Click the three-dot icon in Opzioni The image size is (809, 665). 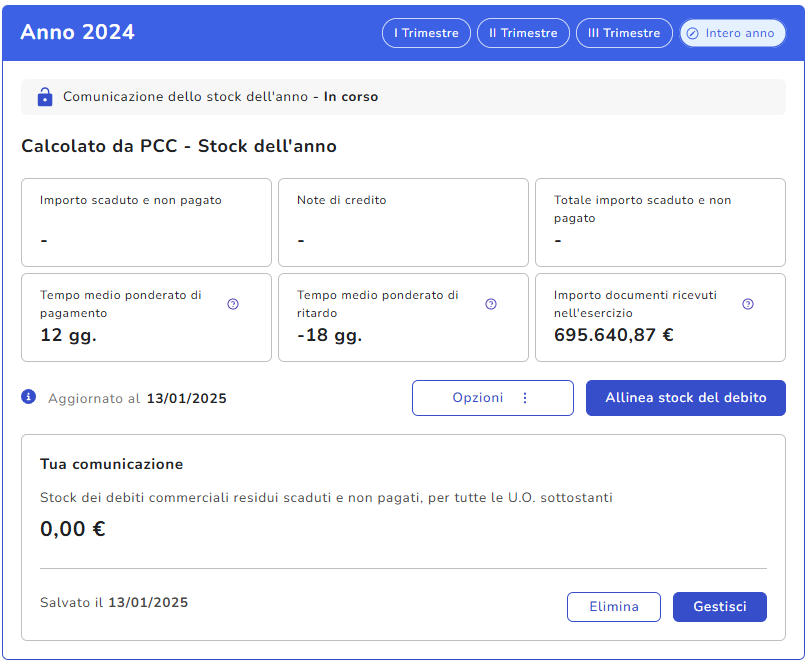pos(525,398)
